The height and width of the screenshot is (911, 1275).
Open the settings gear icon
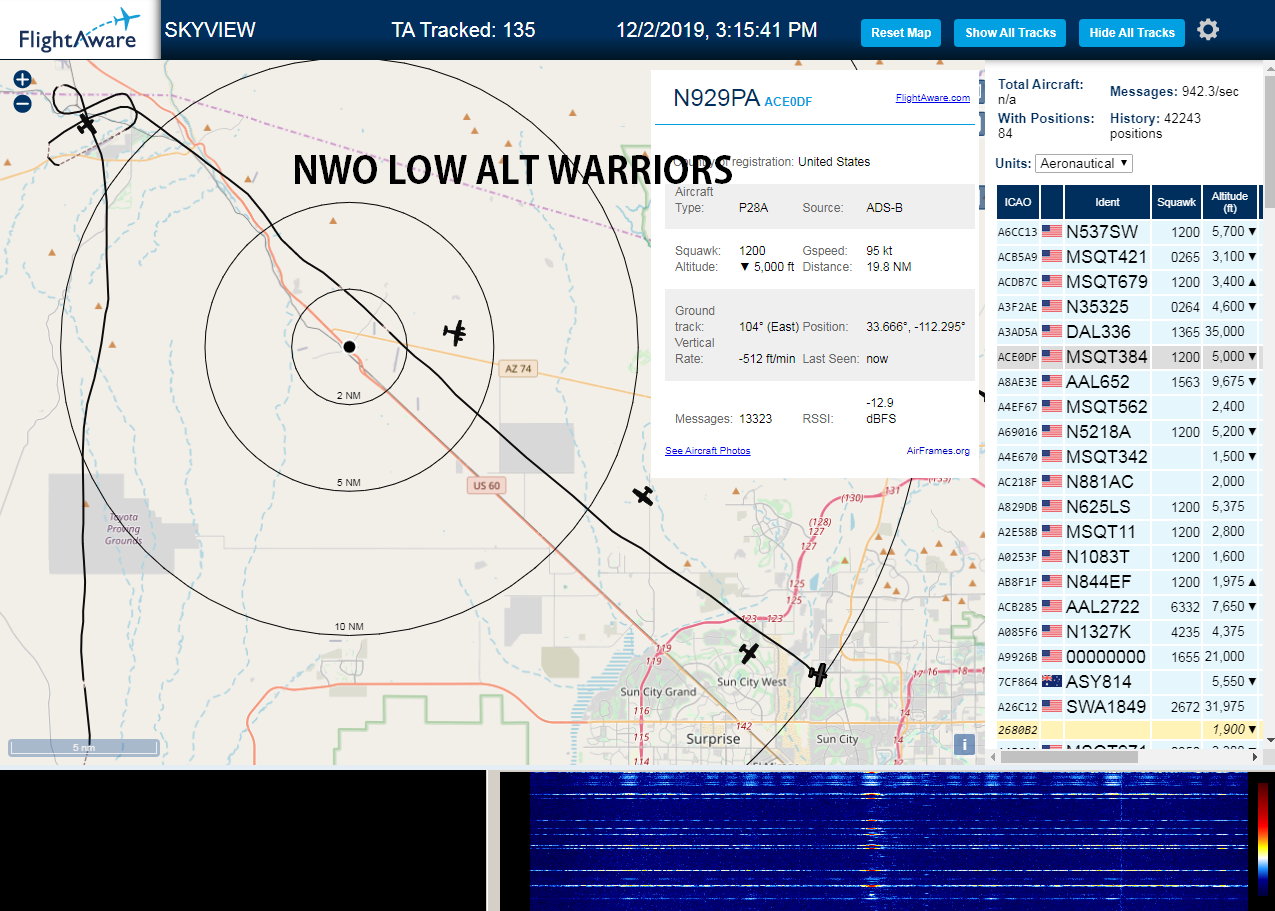click(x=1208, y=30)
